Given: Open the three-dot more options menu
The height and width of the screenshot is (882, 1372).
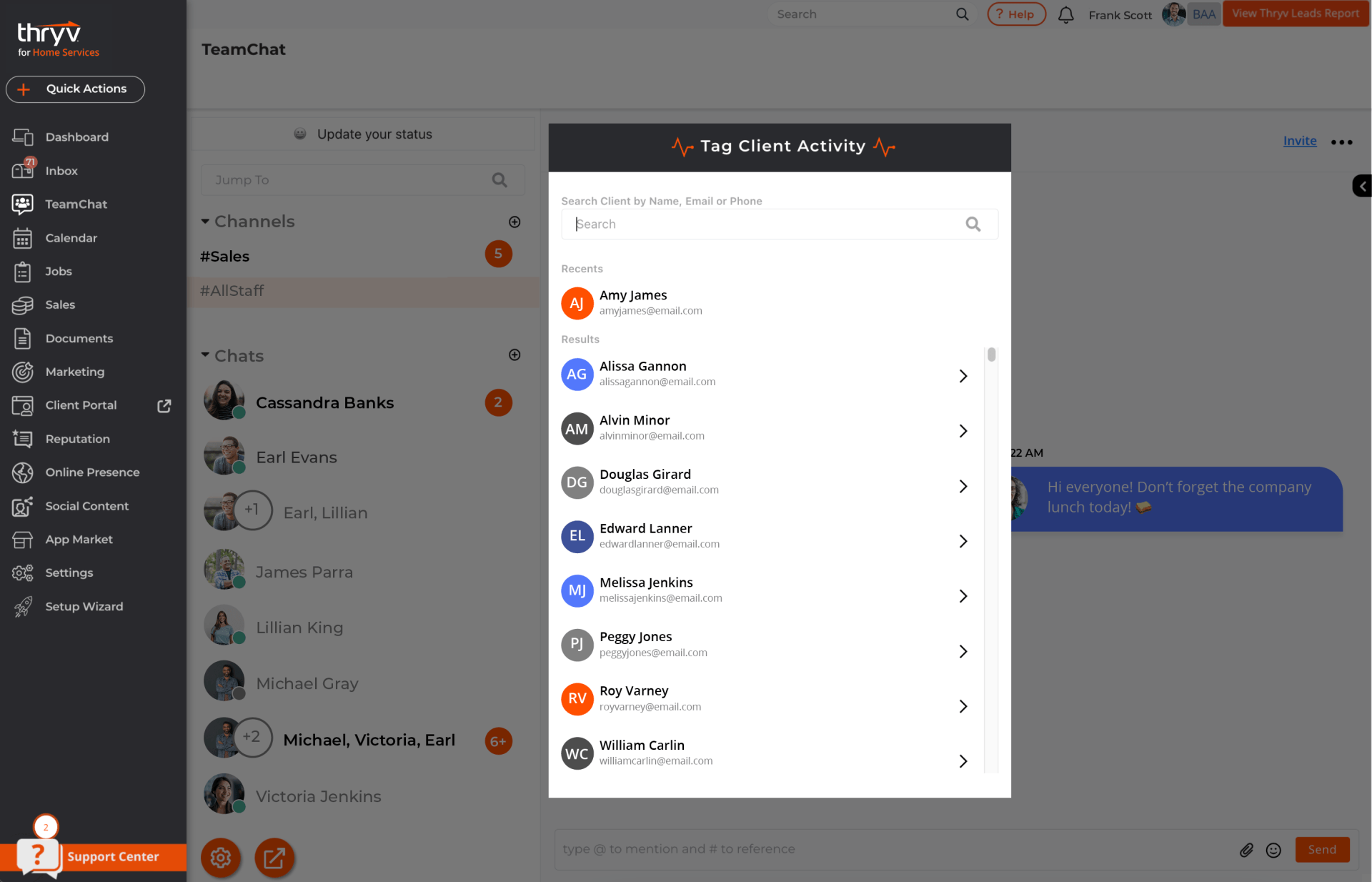Looking at the screenshot, I should coord(1342,142).
